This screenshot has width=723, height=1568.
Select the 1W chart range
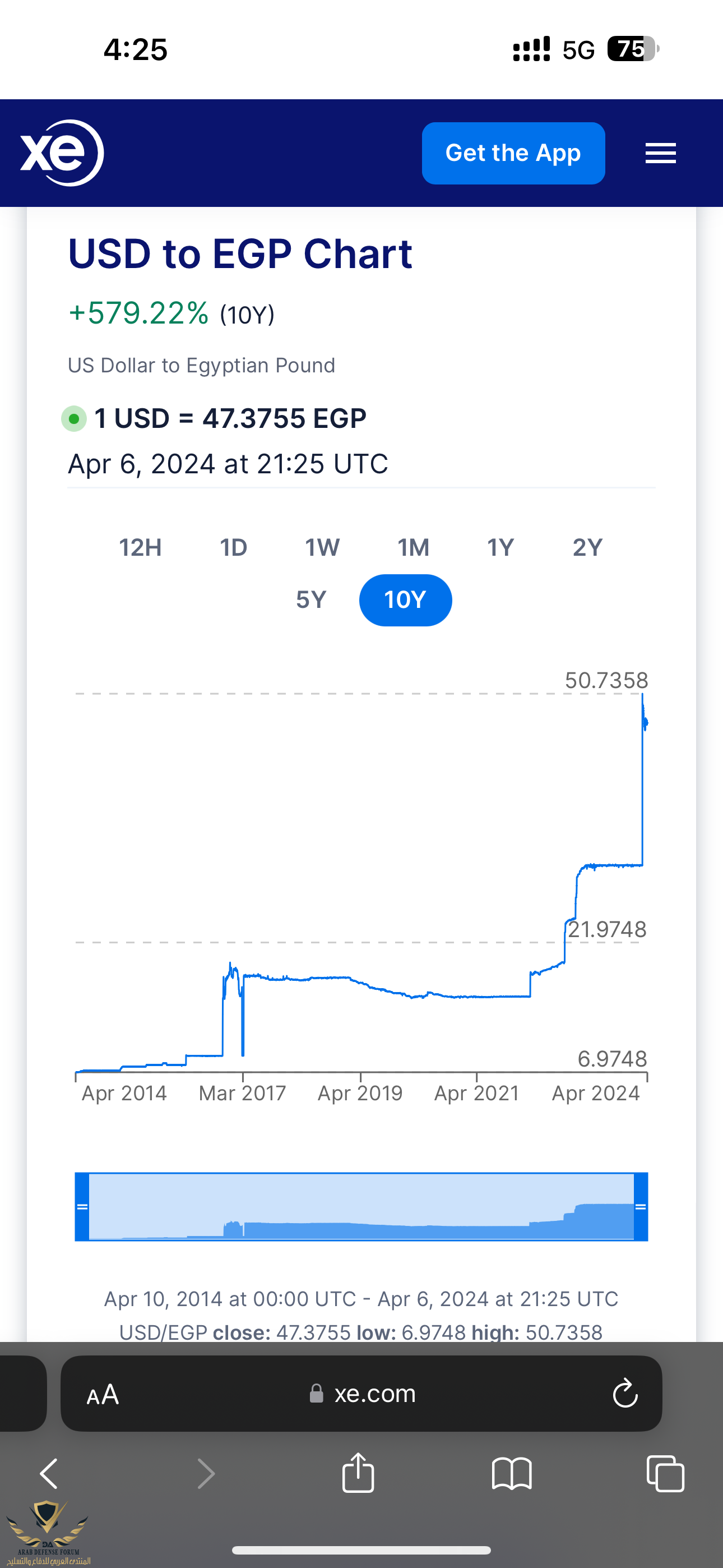click(x=322, y=548)
